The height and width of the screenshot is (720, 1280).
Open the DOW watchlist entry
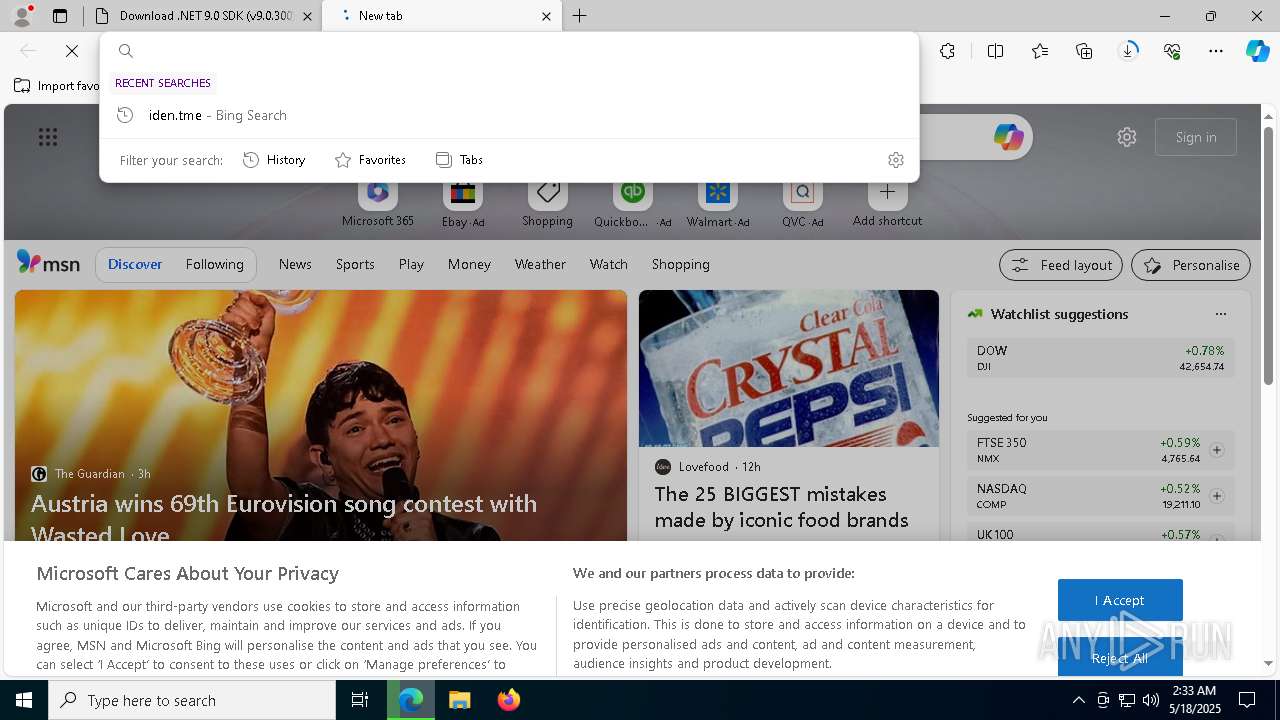[1100, 358]
